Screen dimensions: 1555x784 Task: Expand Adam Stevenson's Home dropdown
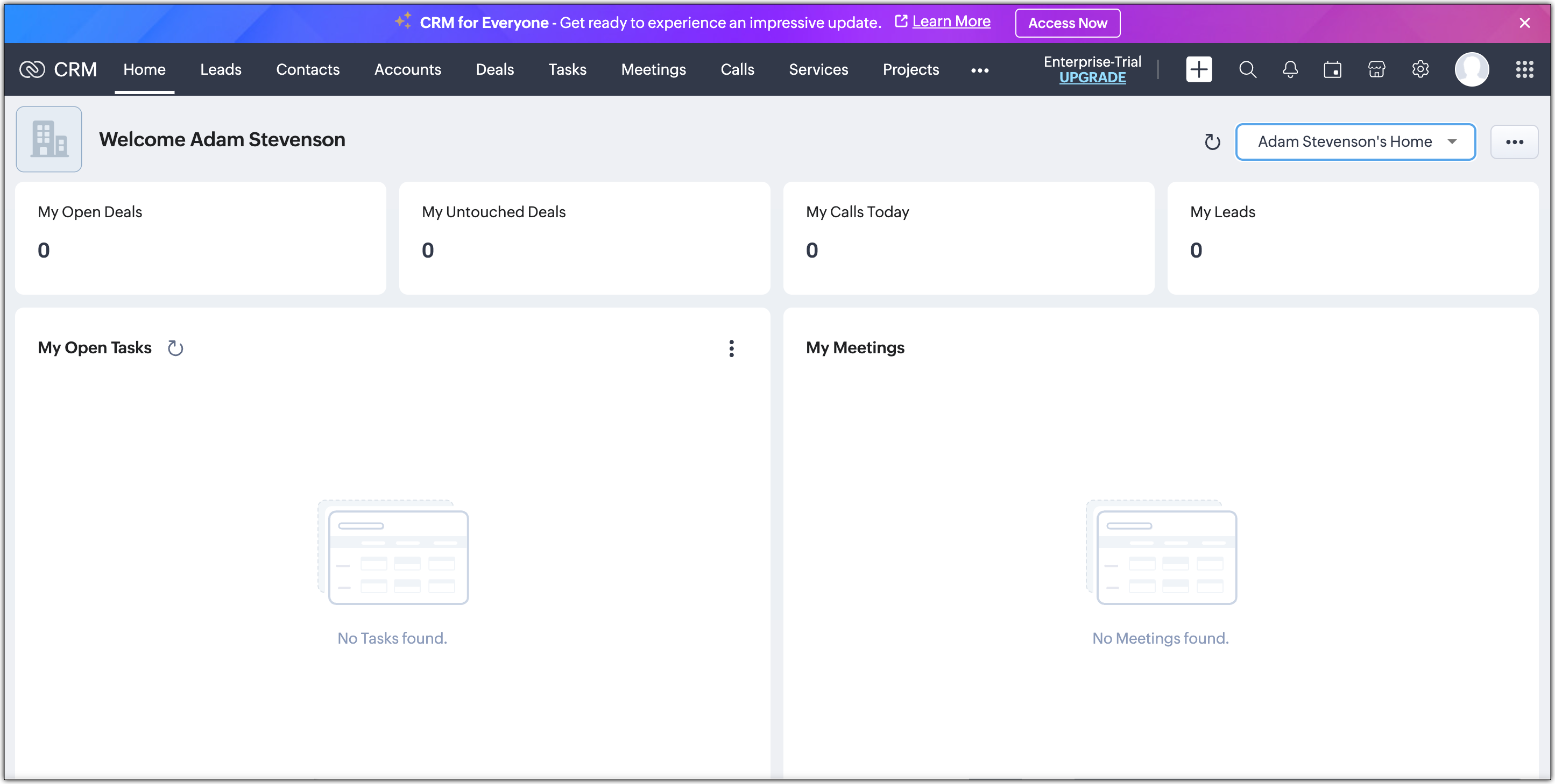coord(1355,142)
